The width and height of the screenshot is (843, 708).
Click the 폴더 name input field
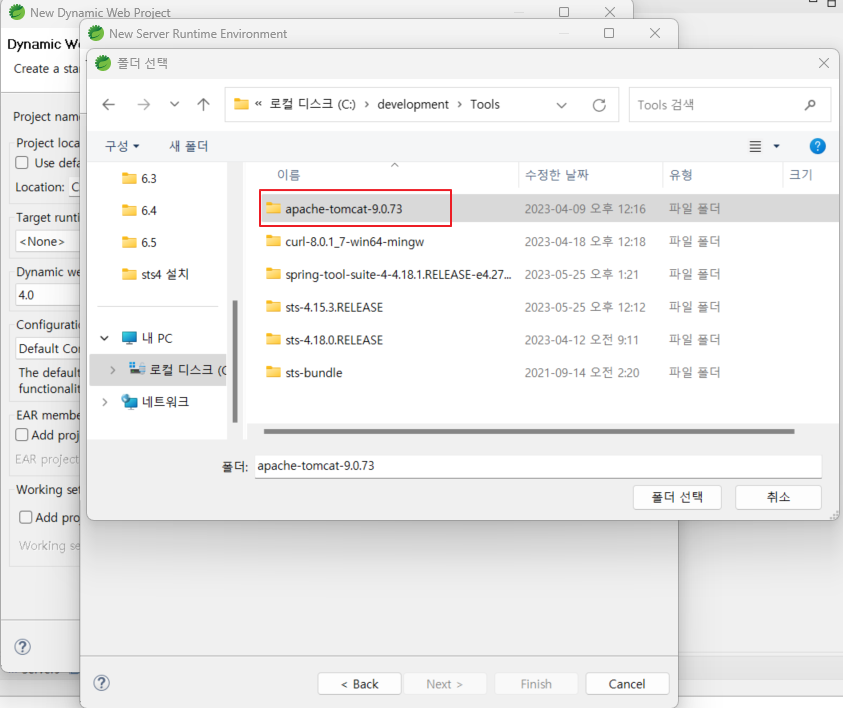click(538, 466)
